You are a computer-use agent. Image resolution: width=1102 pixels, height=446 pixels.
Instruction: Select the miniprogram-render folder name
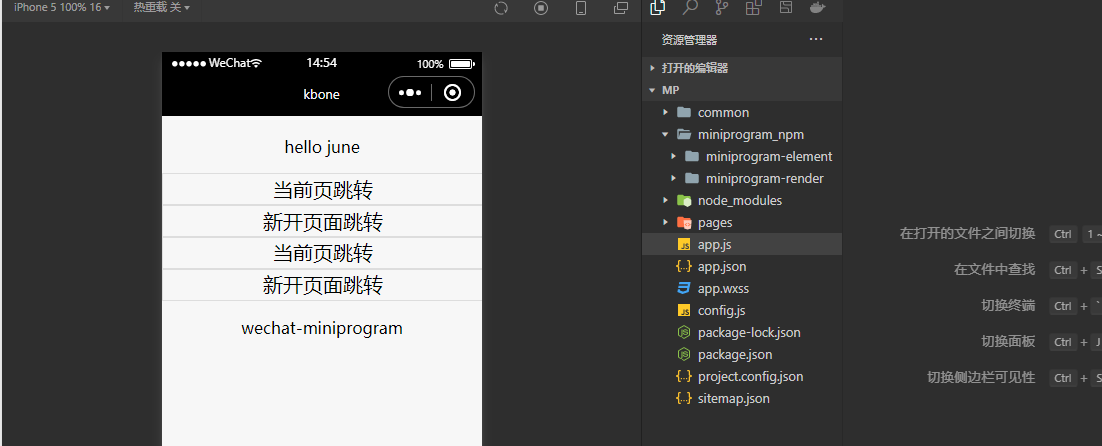tap(765, 178)
